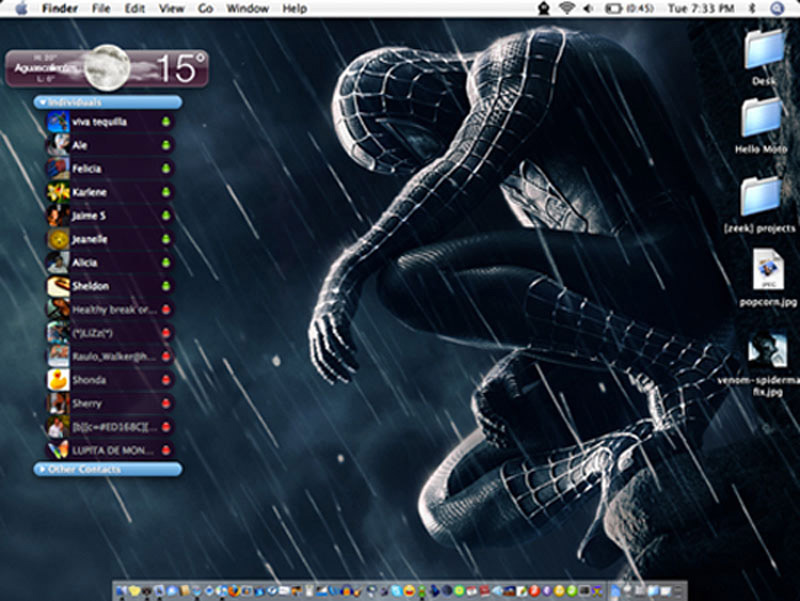This screenshot has width=800, height=601.
Task: Select contact viva tequilla
Action: [110, 122]
